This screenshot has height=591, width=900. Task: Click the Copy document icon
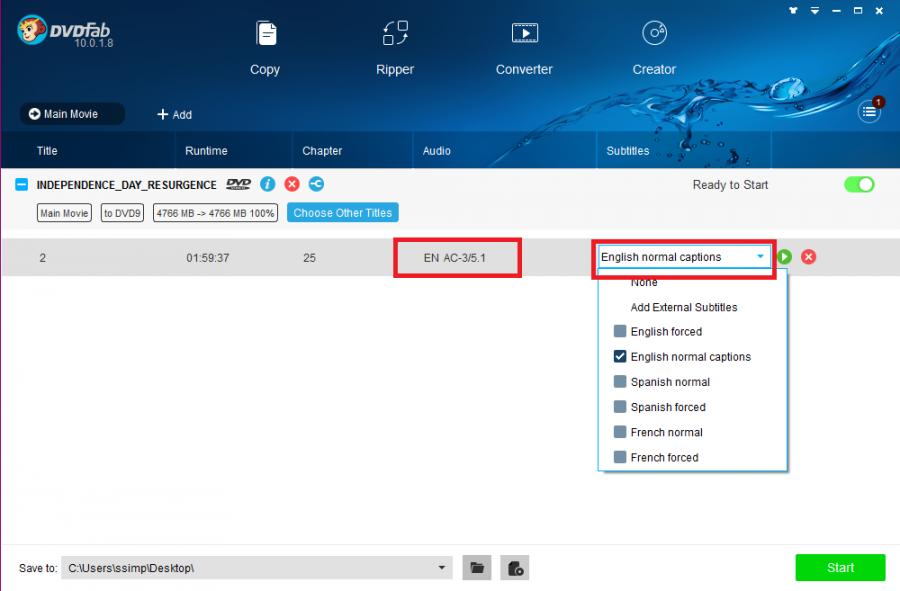[x=266, y=33]
